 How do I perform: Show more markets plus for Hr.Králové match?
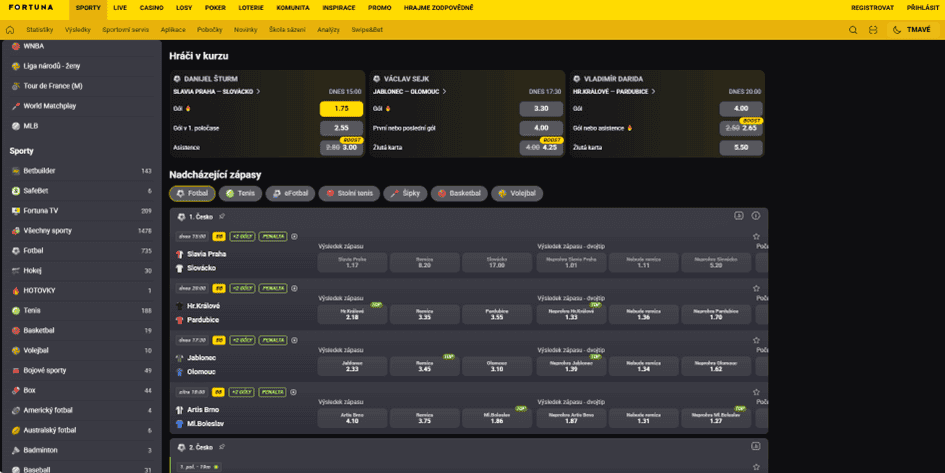[x=294, y=289]
